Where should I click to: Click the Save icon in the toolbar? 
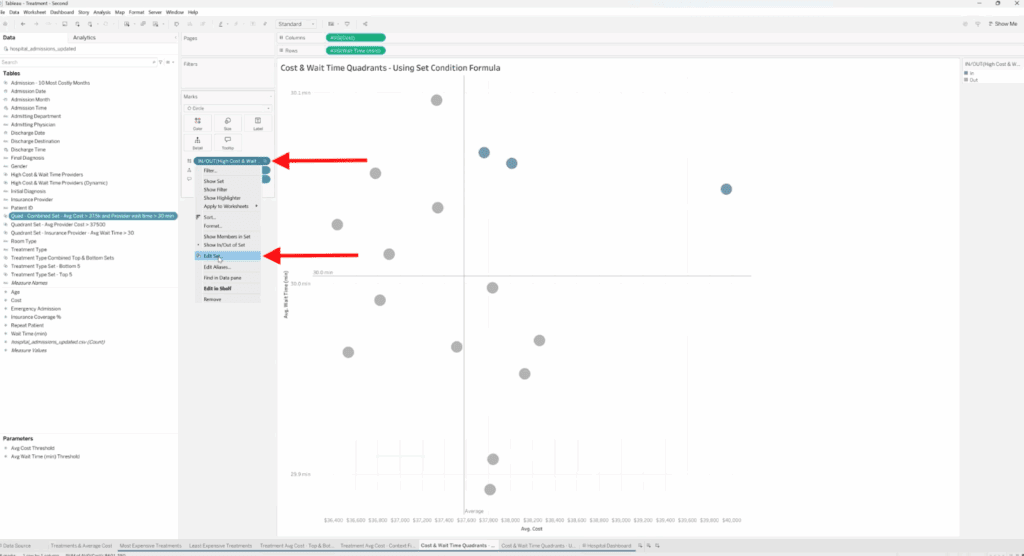coord(65,24)
